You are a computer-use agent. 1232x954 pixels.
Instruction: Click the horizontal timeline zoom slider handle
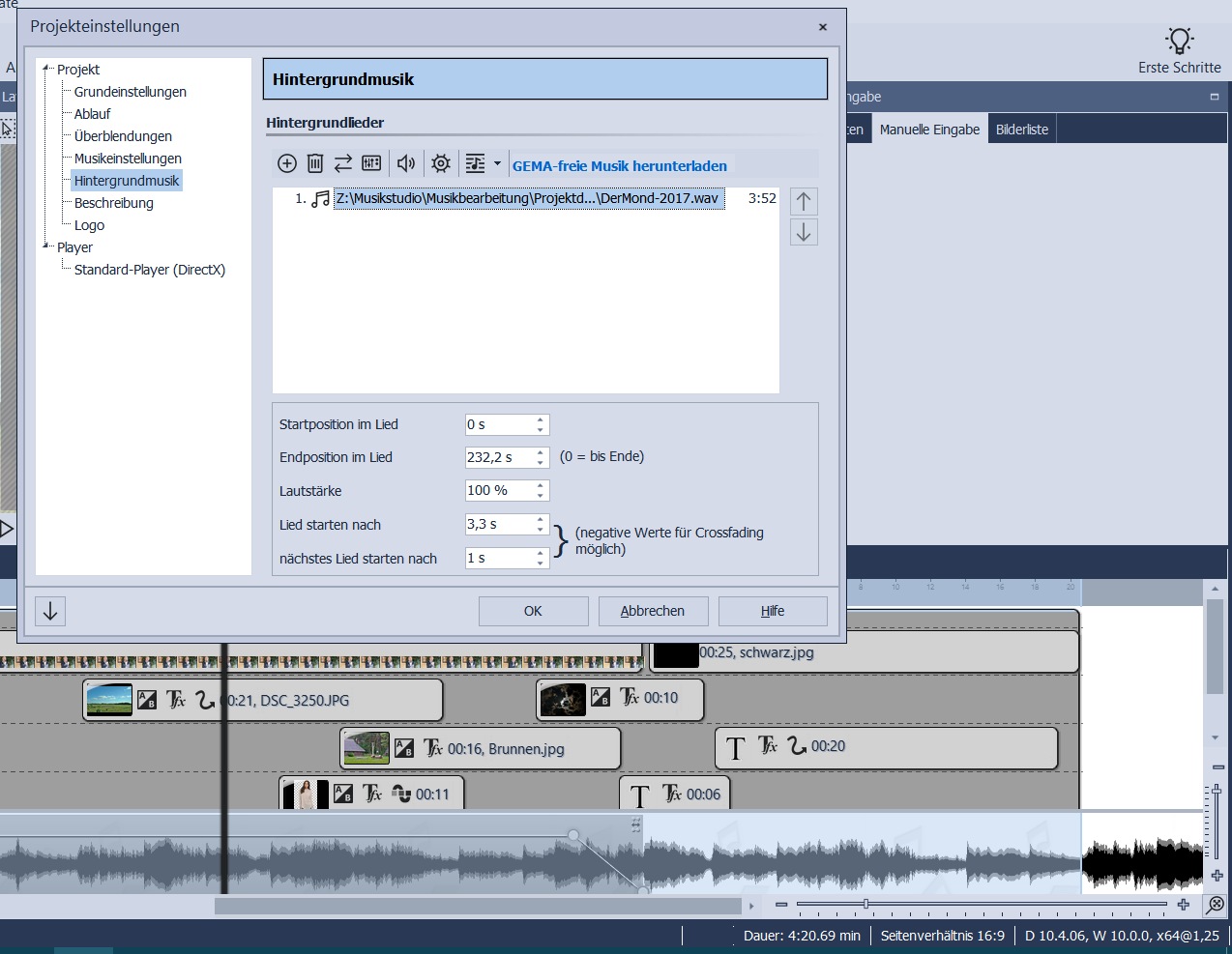point(865,905)
